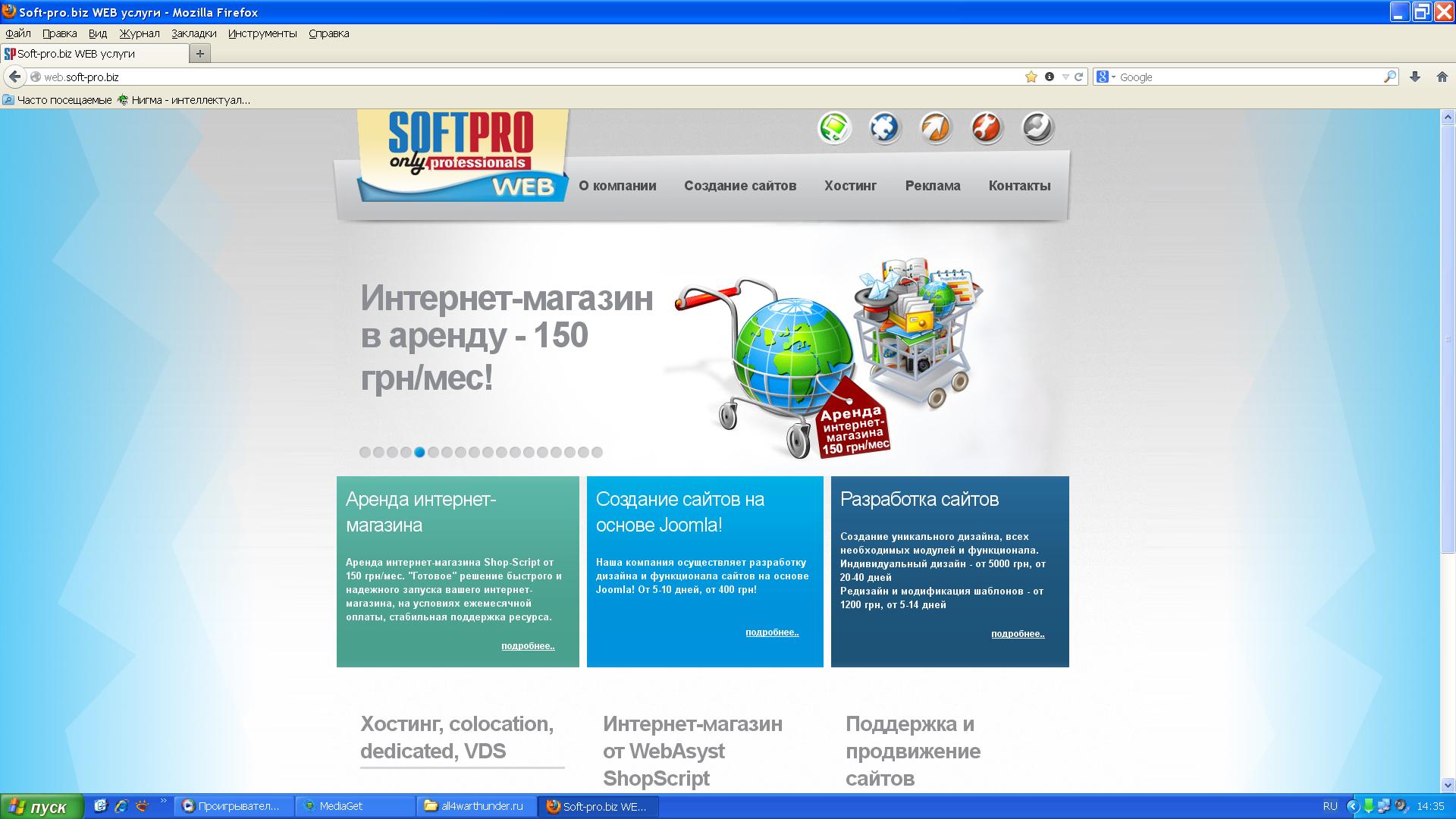This screenshot has width=1456, height=819.
Task: Click the magnifier icon in Google search box
Action: coord(1389,77)
